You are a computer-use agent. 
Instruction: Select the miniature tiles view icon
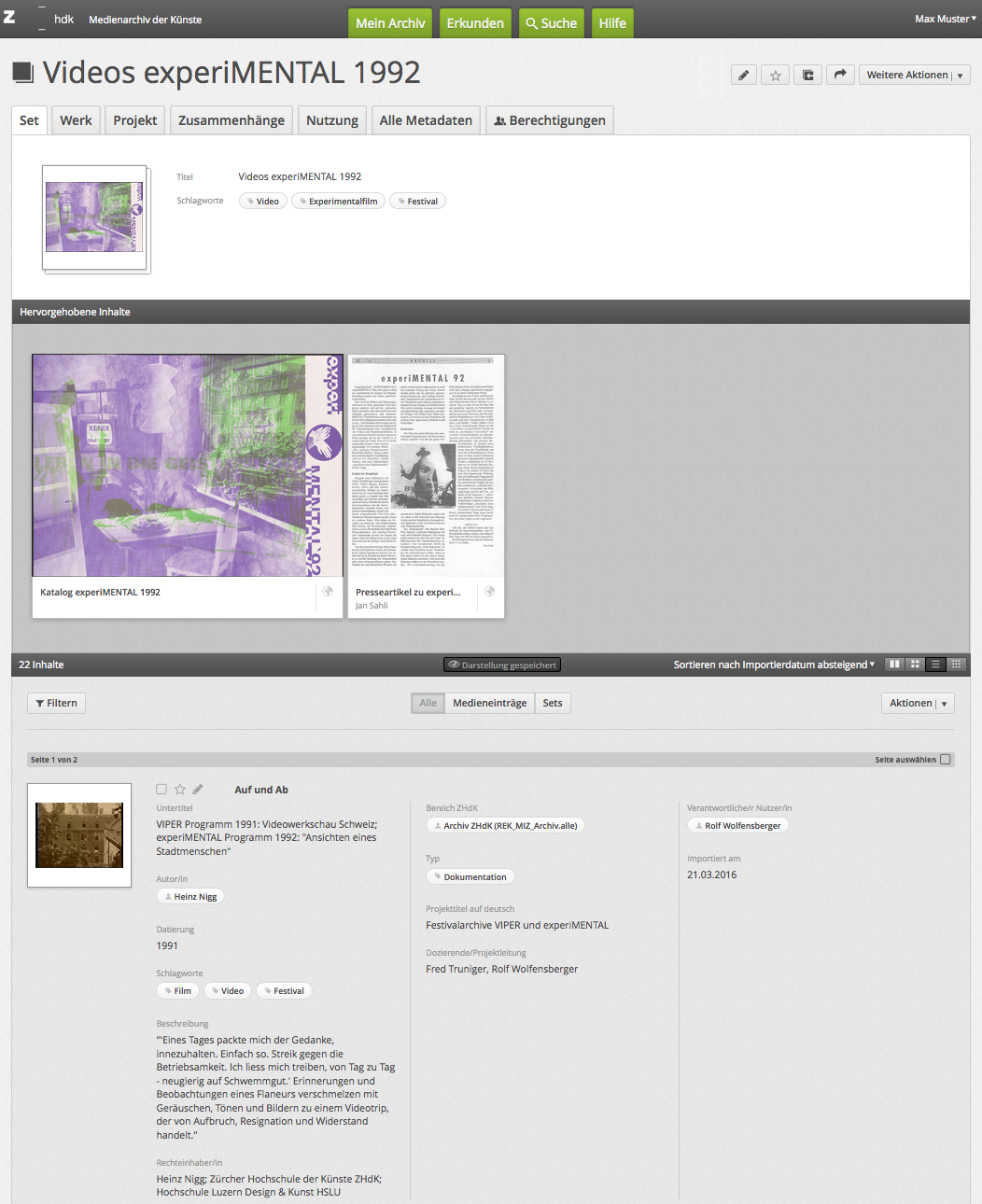(956, 665)
